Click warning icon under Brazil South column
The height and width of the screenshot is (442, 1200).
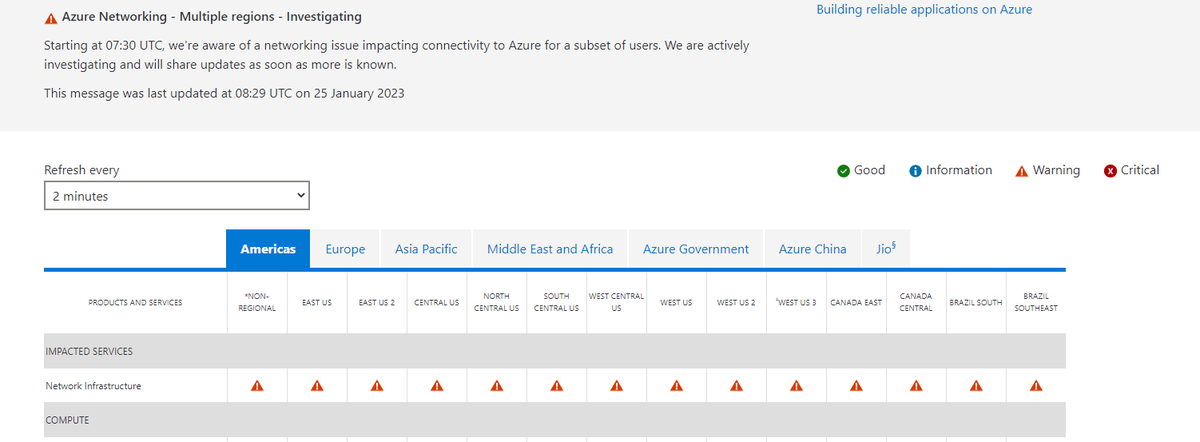[976, 386]
